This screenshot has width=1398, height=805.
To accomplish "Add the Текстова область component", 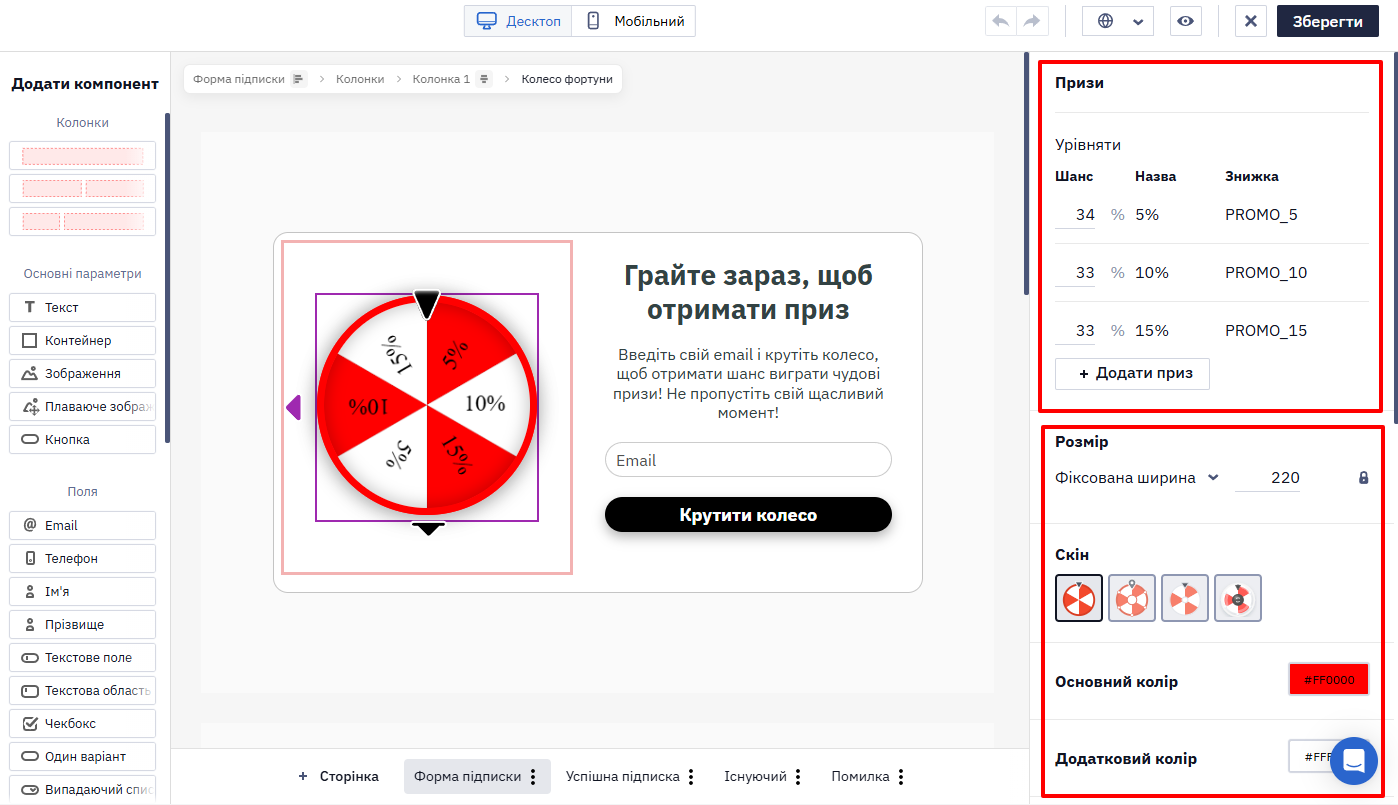I will [83, 690].
